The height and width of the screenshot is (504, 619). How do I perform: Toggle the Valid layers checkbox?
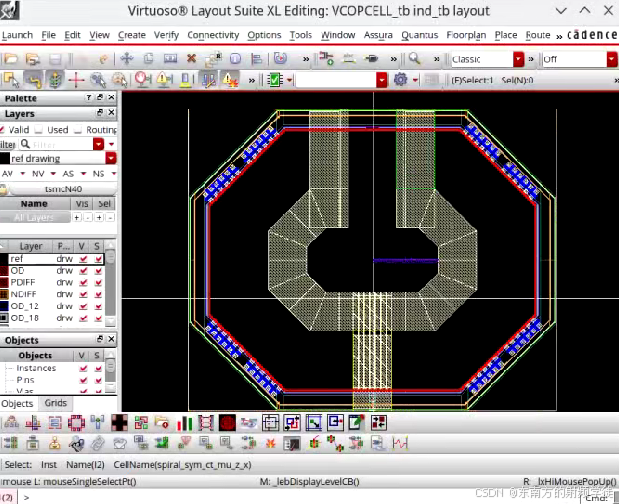pyautogui.click(x=2, y=129)
